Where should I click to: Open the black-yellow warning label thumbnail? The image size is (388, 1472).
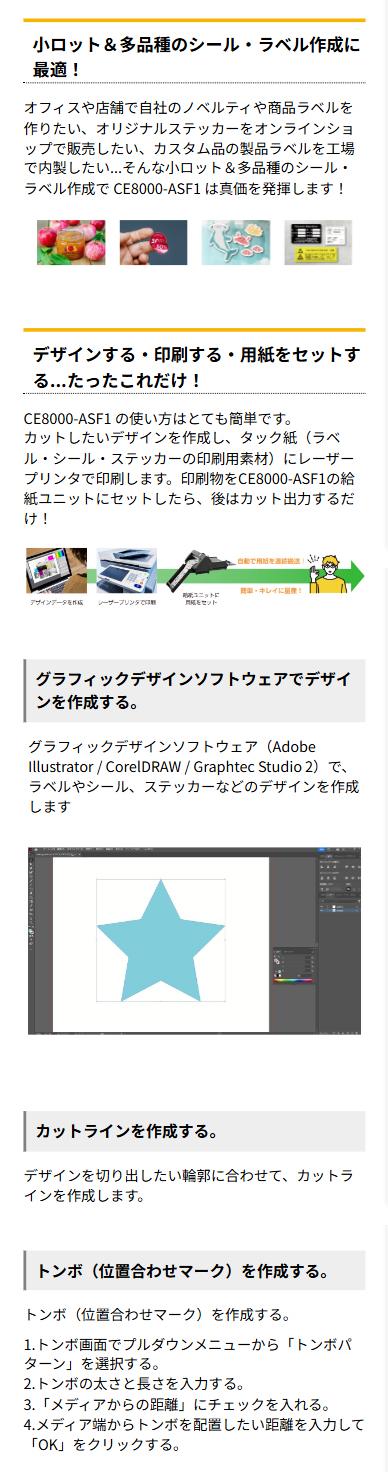point(318,242)
